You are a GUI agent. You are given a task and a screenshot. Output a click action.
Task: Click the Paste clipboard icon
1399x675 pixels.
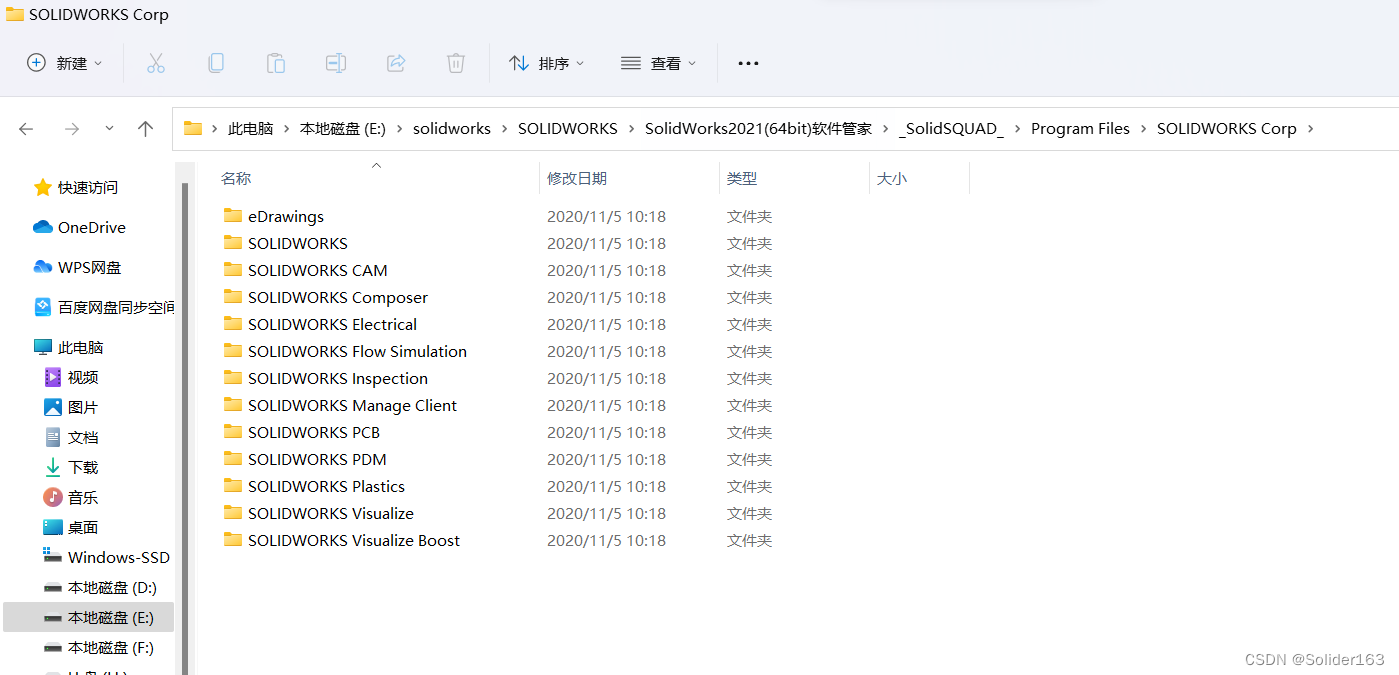click(276, 63)
